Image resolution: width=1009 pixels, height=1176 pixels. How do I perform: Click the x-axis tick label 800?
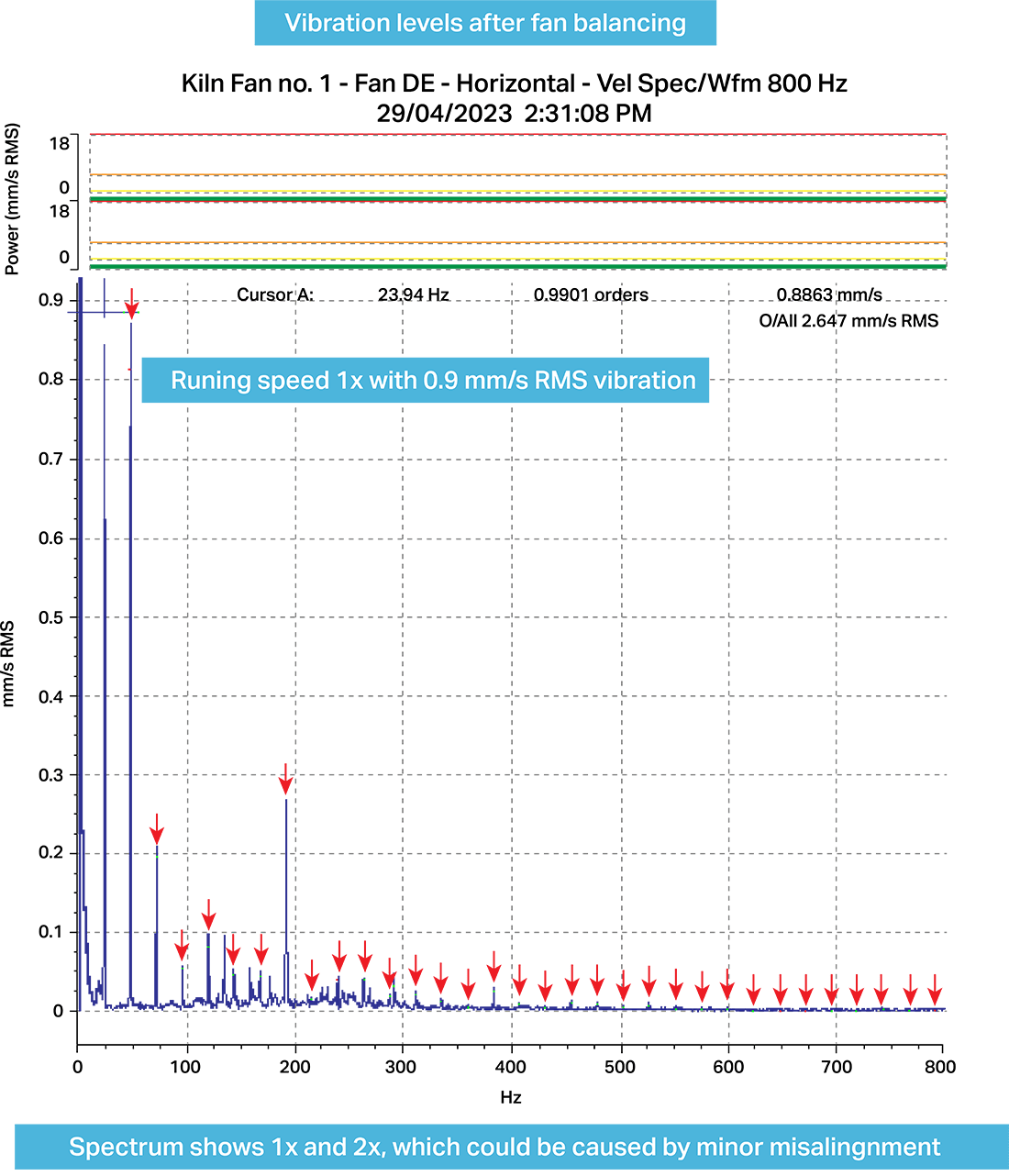[940, 1067]
